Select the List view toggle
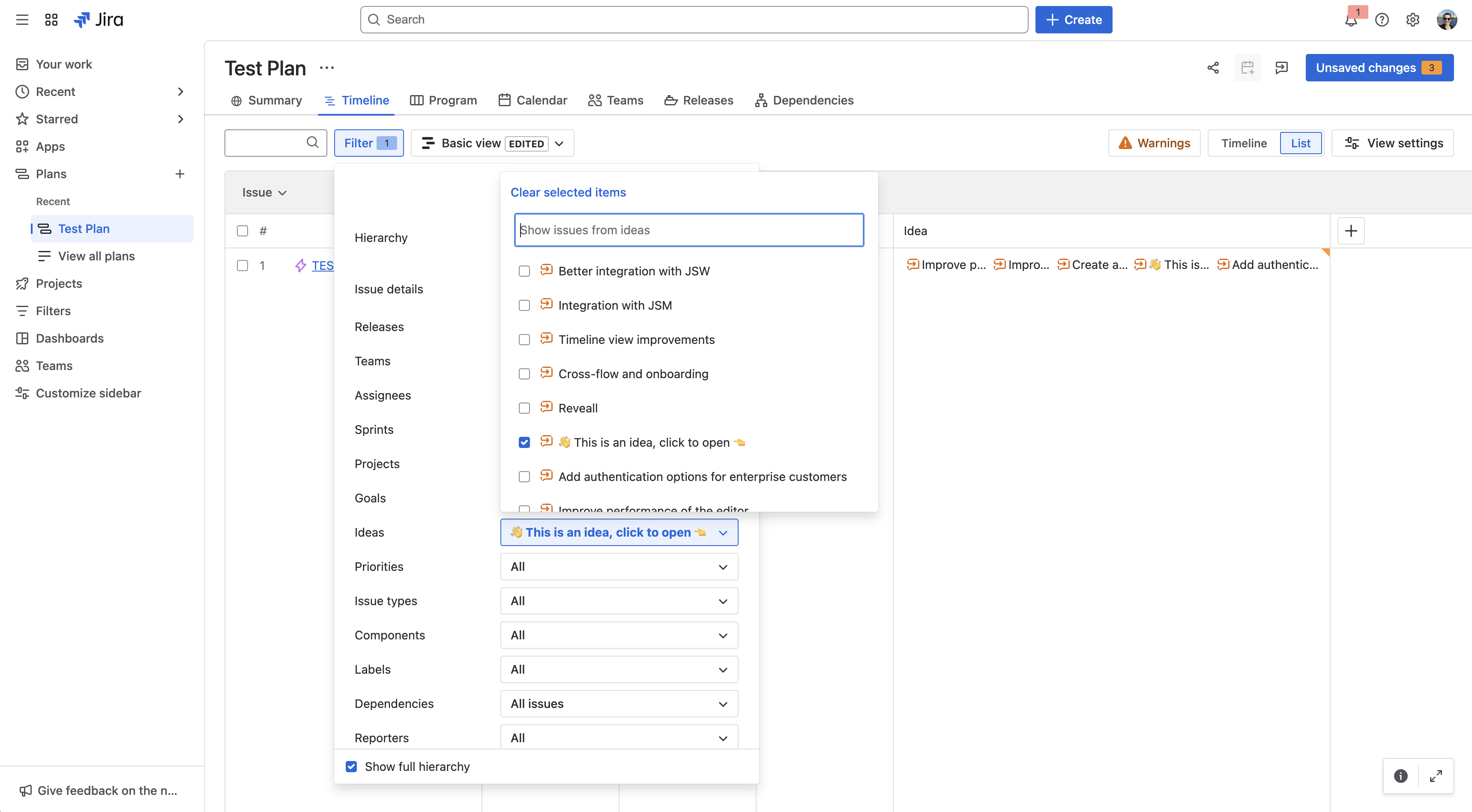The image size is (1472, 812). click(x=1301, y=143)
